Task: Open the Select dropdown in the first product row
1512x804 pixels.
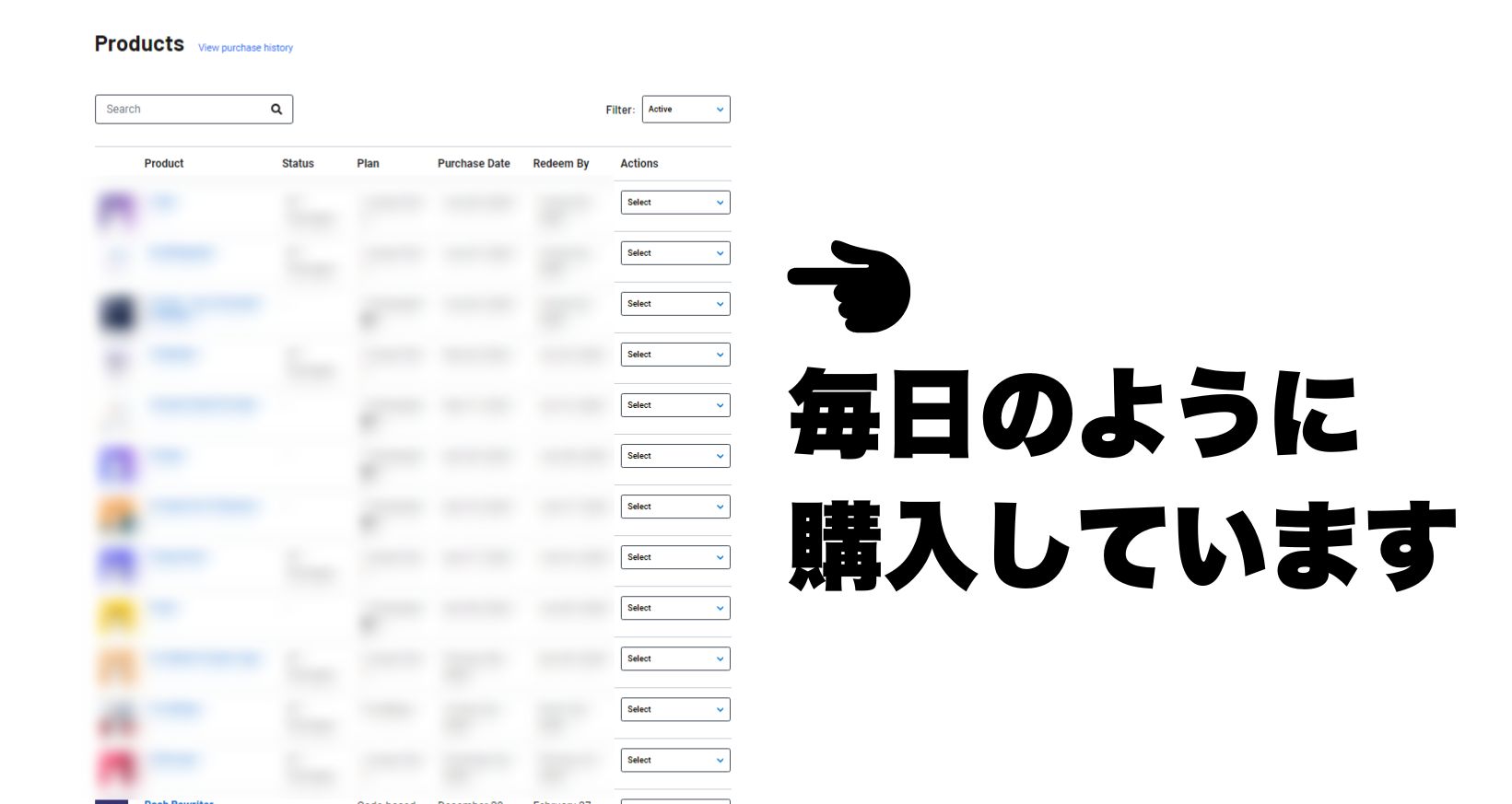Action: click(674, 203)
